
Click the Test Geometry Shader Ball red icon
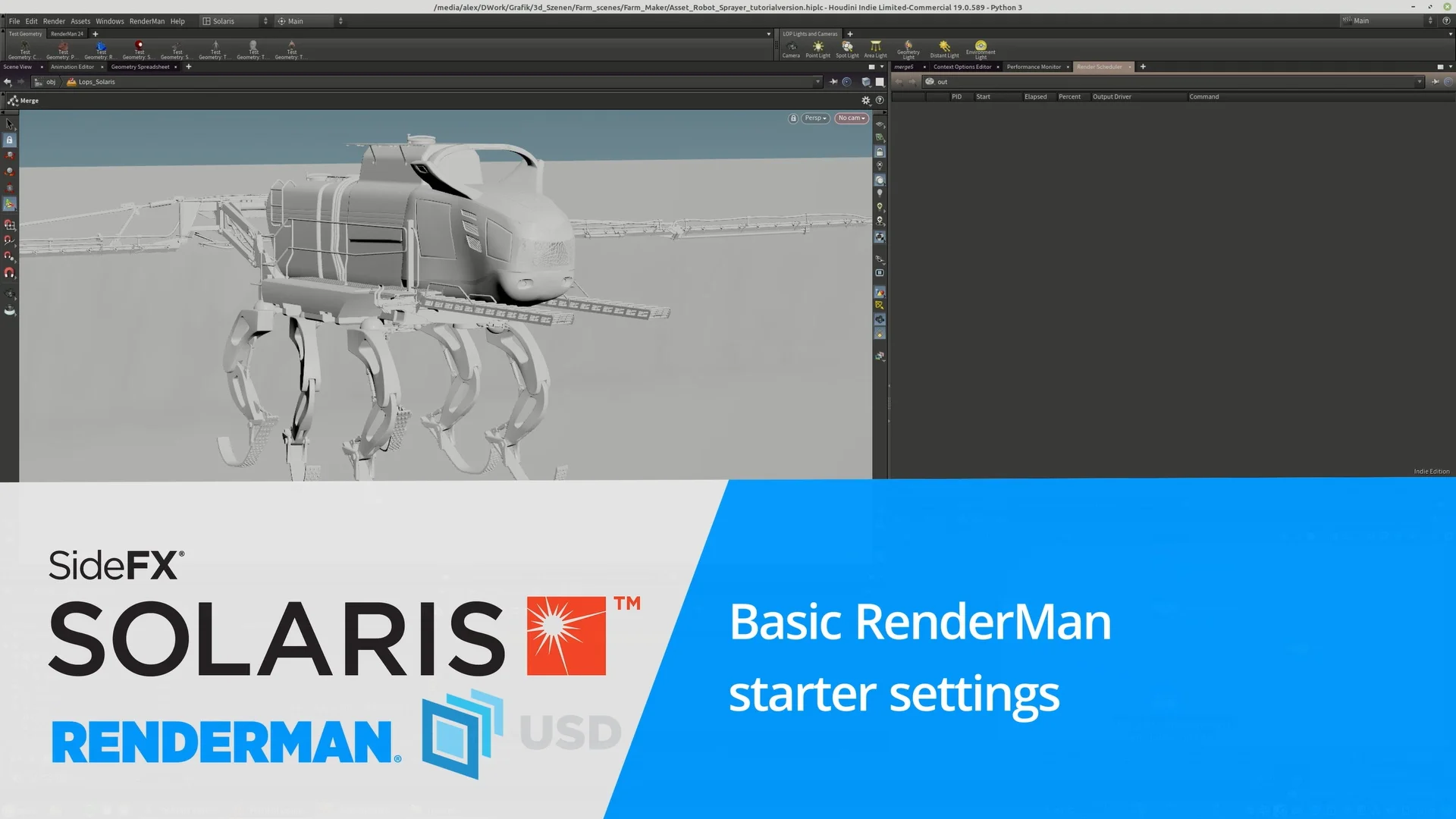139,50
